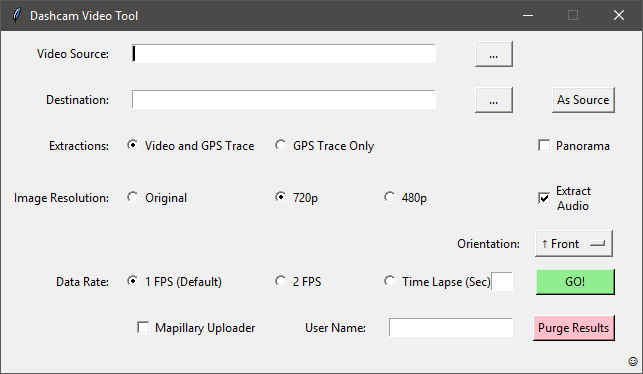Close the Dashcam Video Tool window
The width and height of the screenshot is (643, 374).
click(619, 16)
